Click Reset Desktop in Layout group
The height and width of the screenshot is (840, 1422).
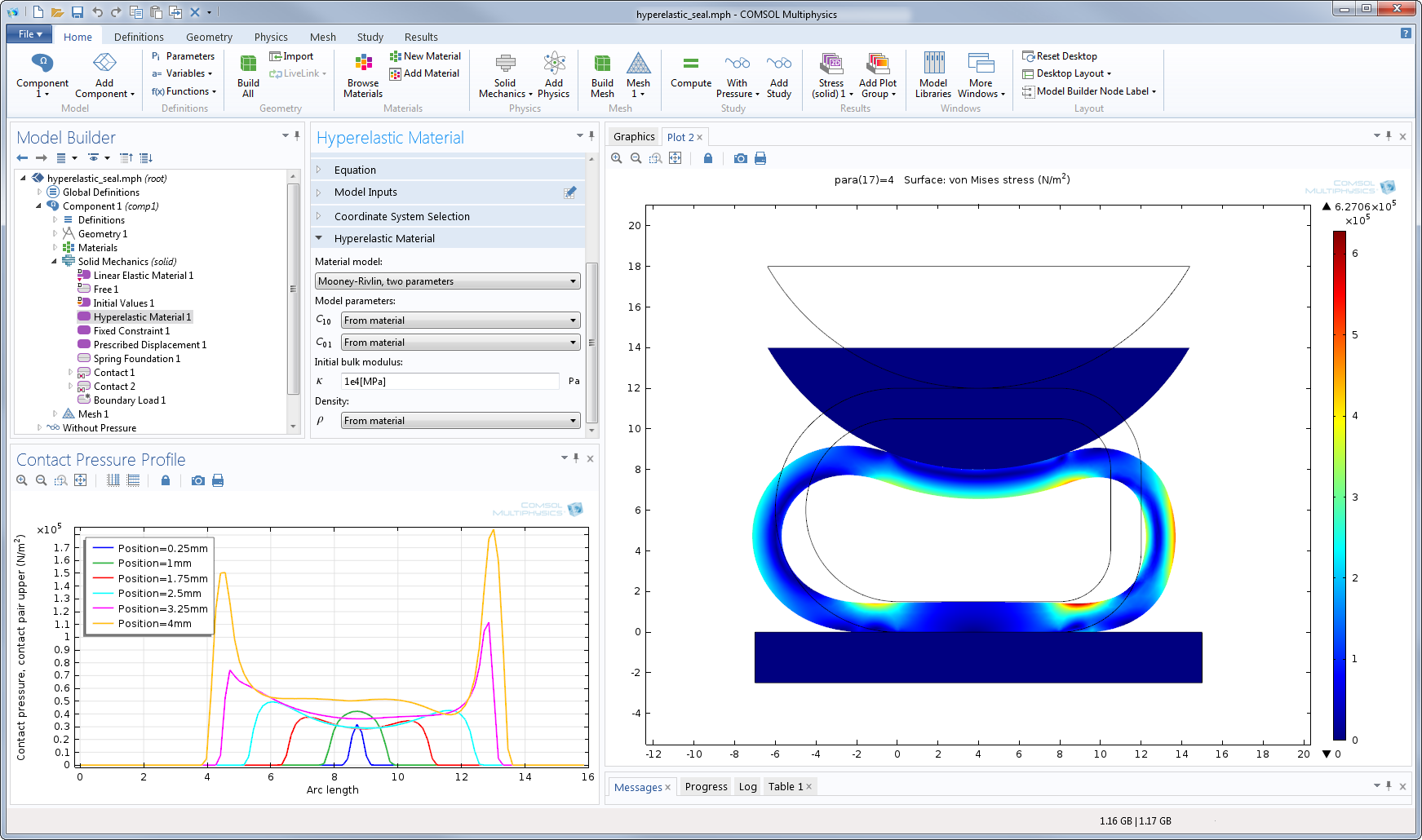coord(1060,56)
